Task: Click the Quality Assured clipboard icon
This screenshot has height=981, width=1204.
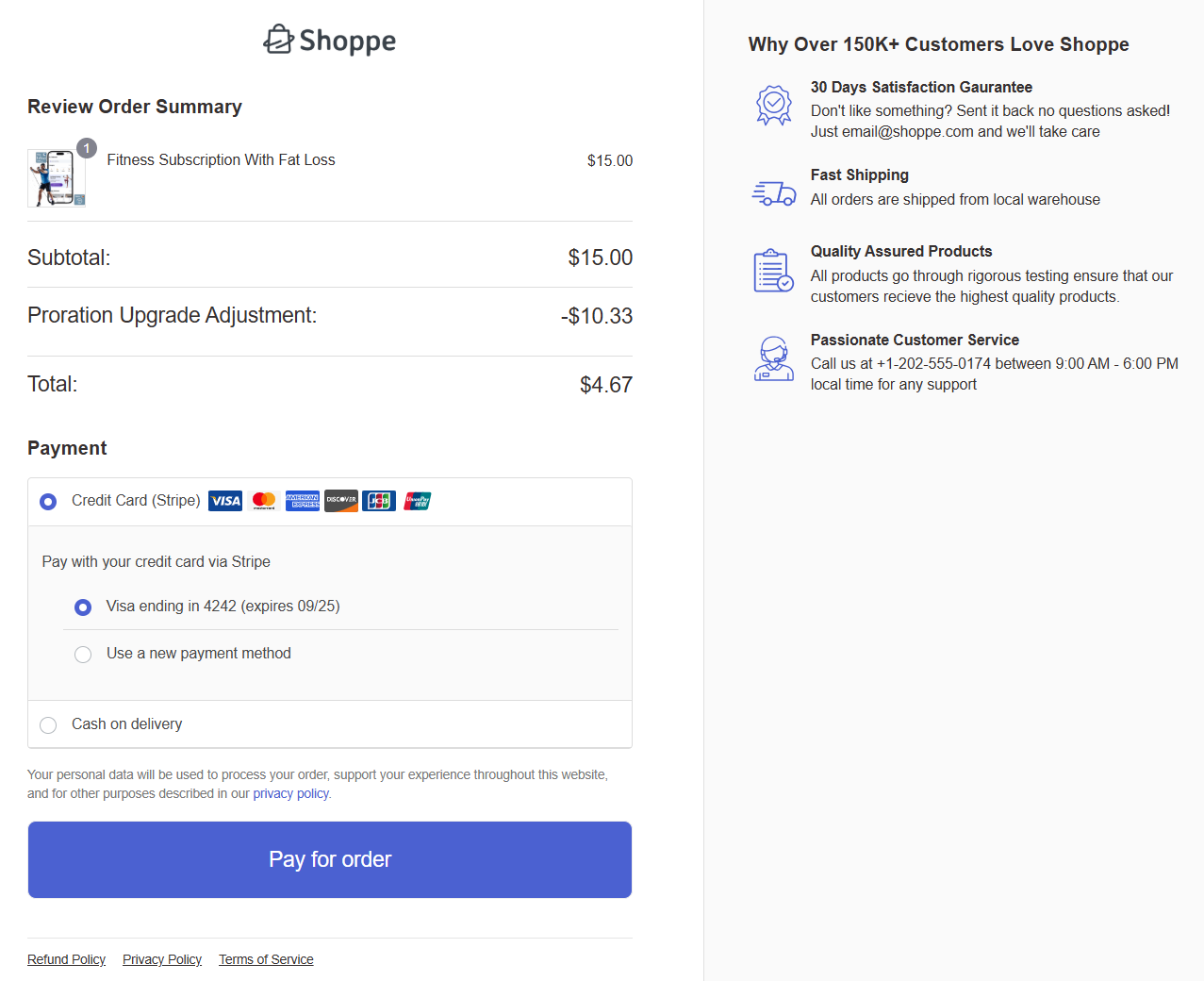Action: [773, 271]
